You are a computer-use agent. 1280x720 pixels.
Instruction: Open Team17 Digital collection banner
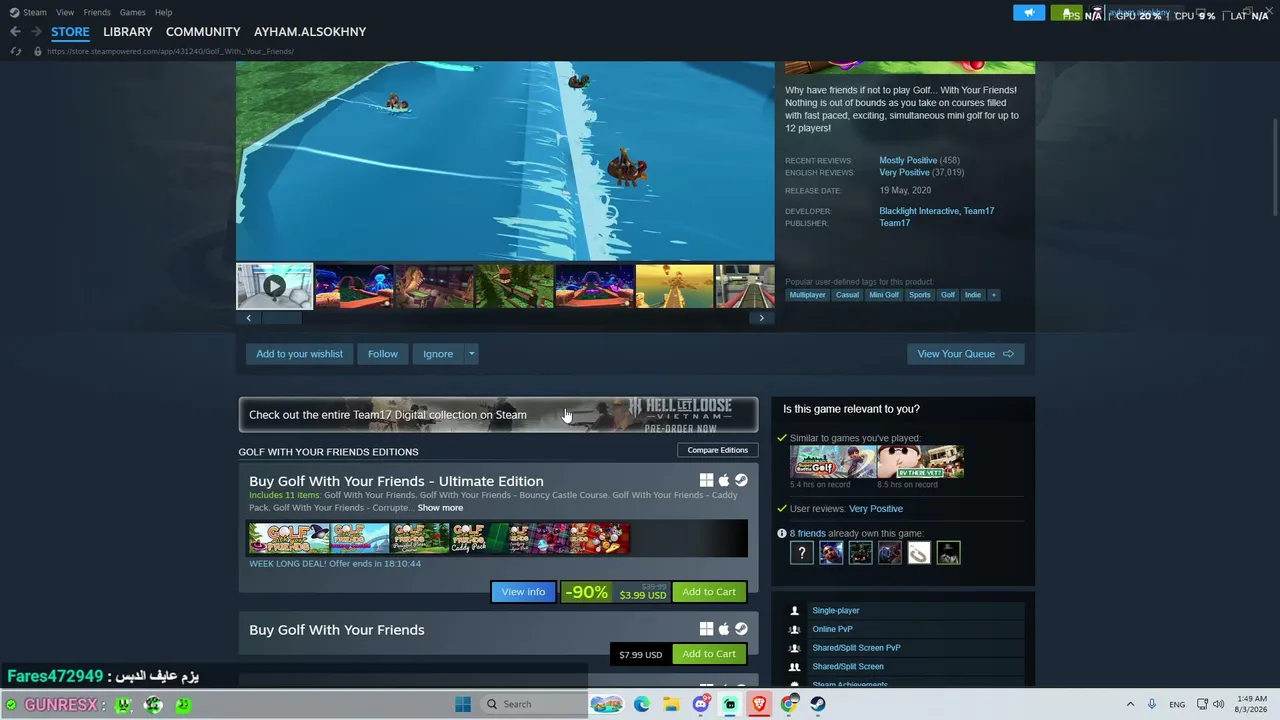coord(498,415)
